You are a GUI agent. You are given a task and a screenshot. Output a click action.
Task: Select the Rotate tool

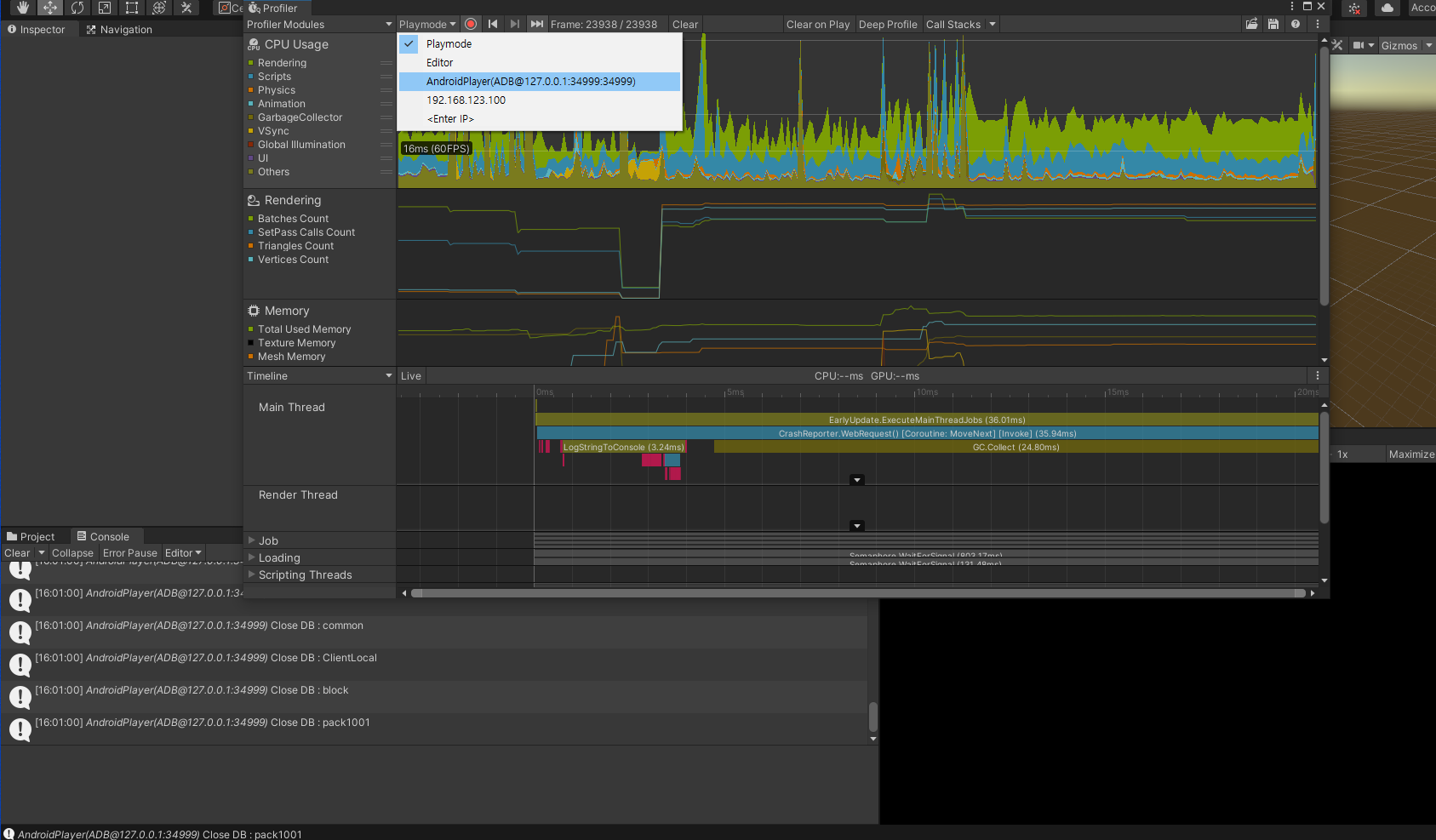(77, 8)
